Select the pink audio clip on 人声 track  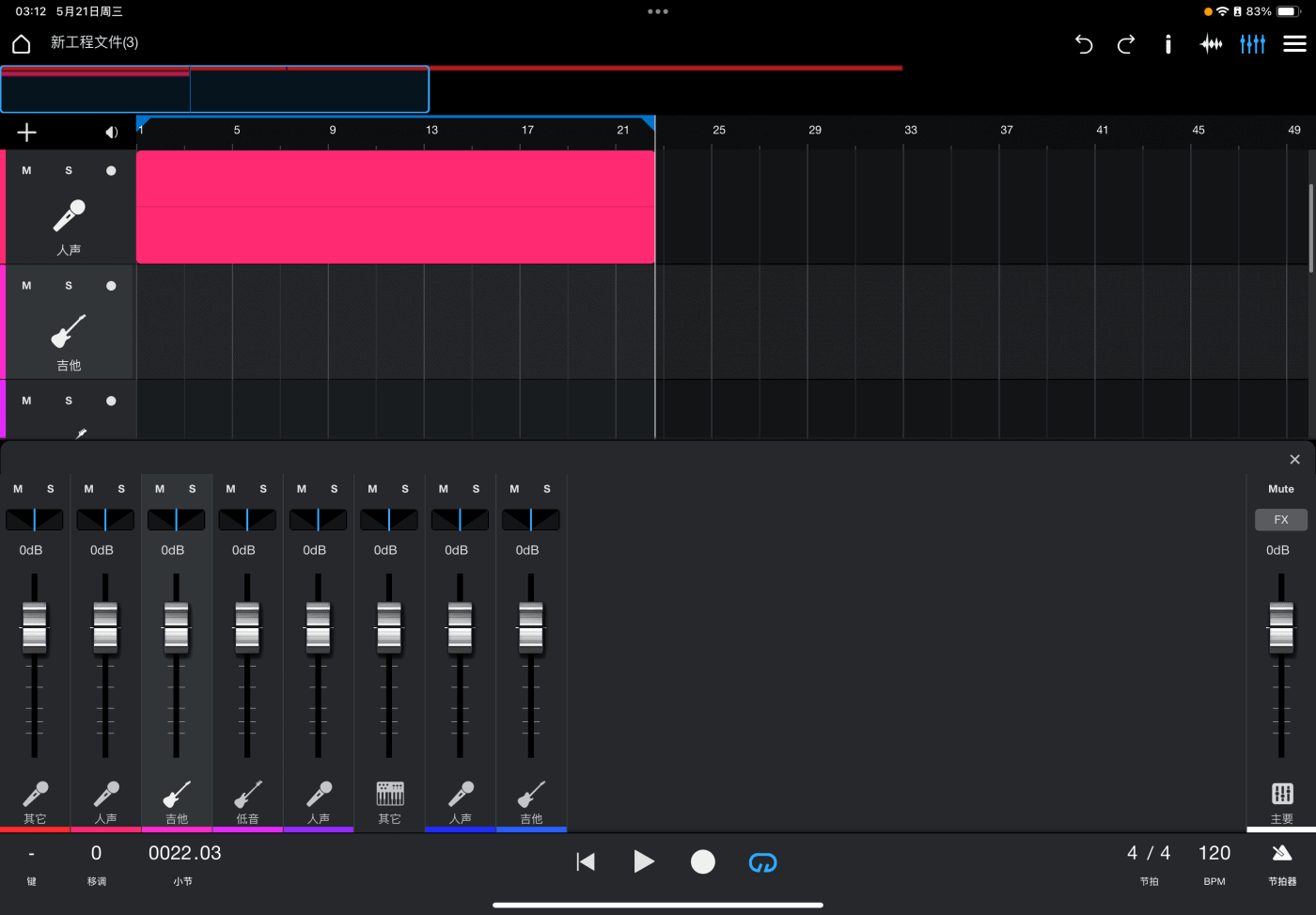(x=396, y=207)
